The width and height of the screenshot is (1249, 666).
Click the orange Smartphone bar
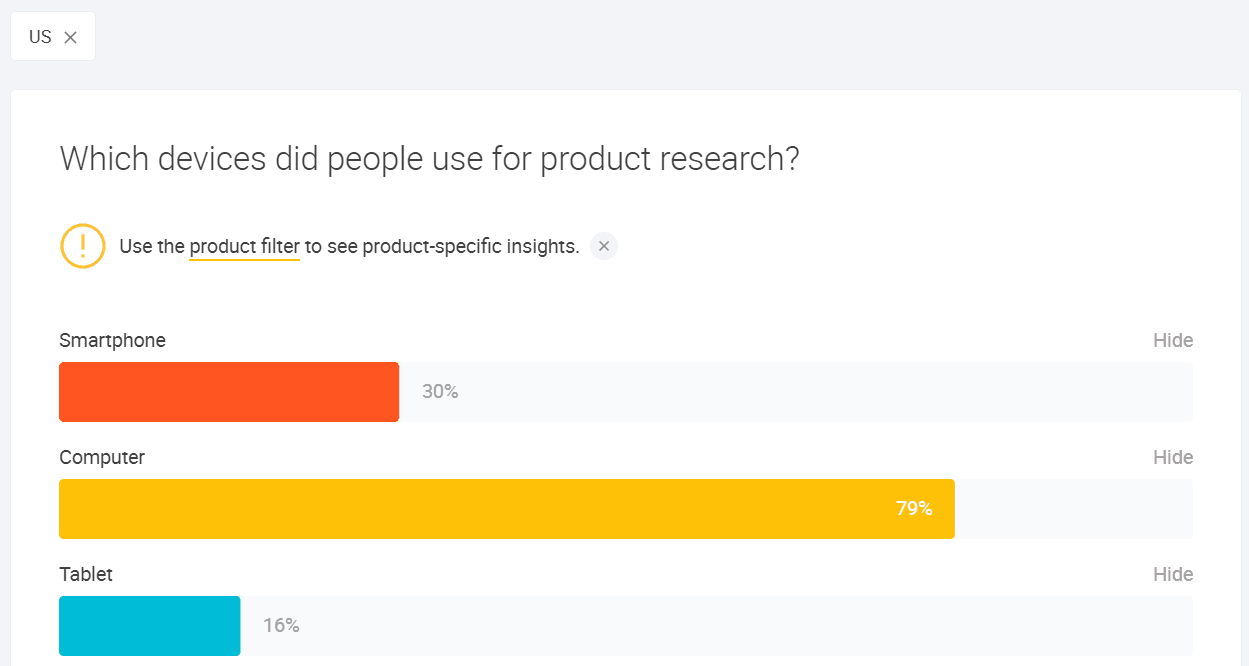(x=229, y=392)
